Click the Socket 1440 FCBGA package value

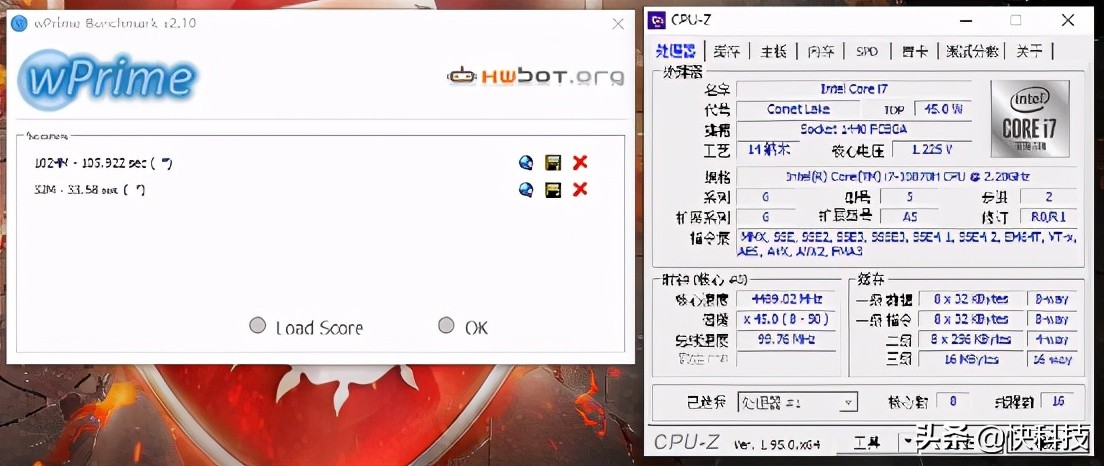[x=854, y=130]
